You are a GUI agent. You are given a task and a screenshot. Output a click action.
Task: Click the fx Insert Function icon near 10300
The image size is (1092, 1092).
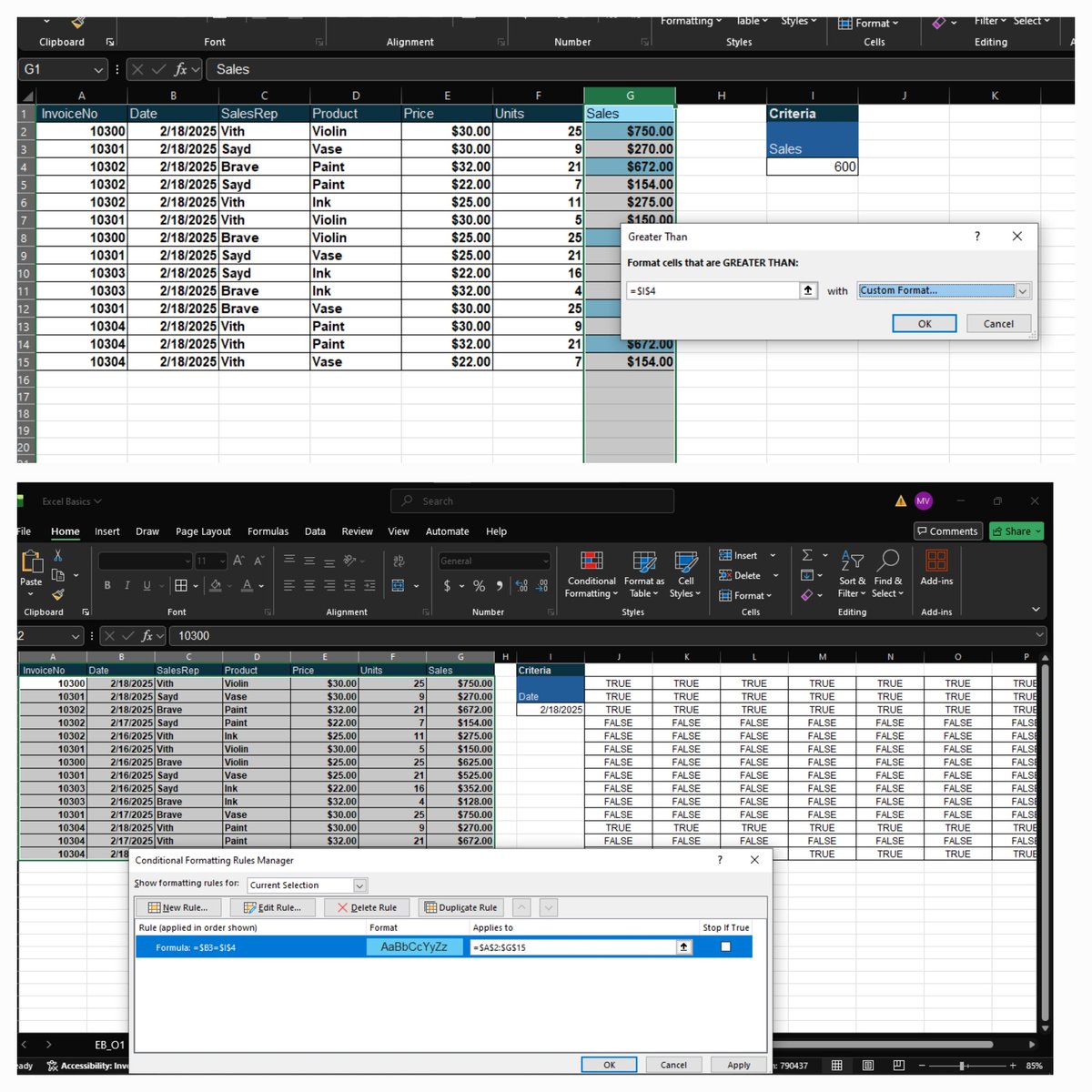[x=147, y=636]
